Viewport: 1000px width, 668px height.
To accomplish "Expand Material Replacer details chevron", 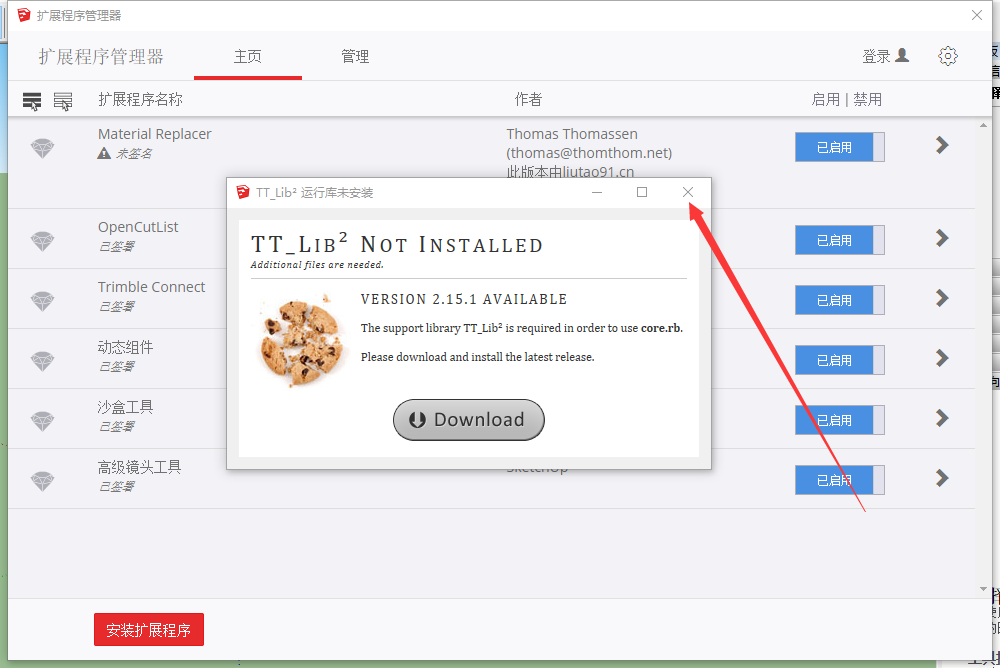I will tap(942, 145).
